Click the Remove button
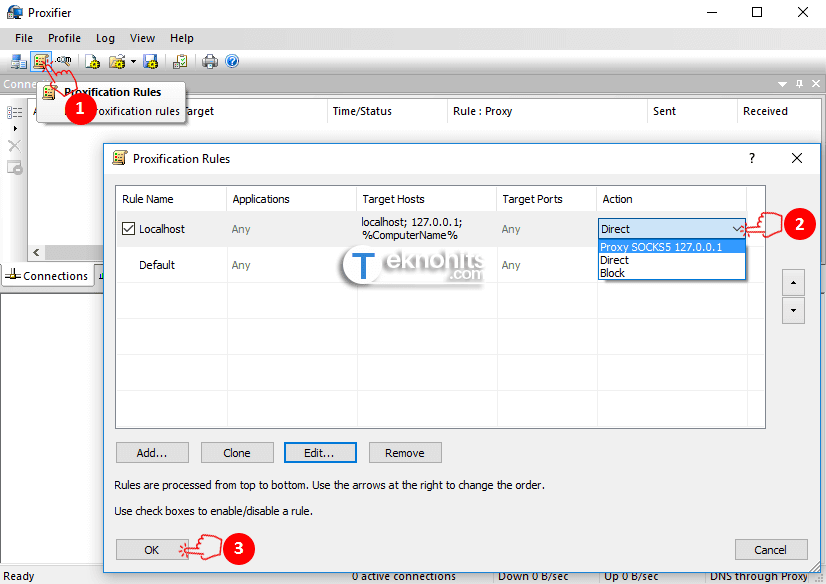 click(x=405, y=453)
